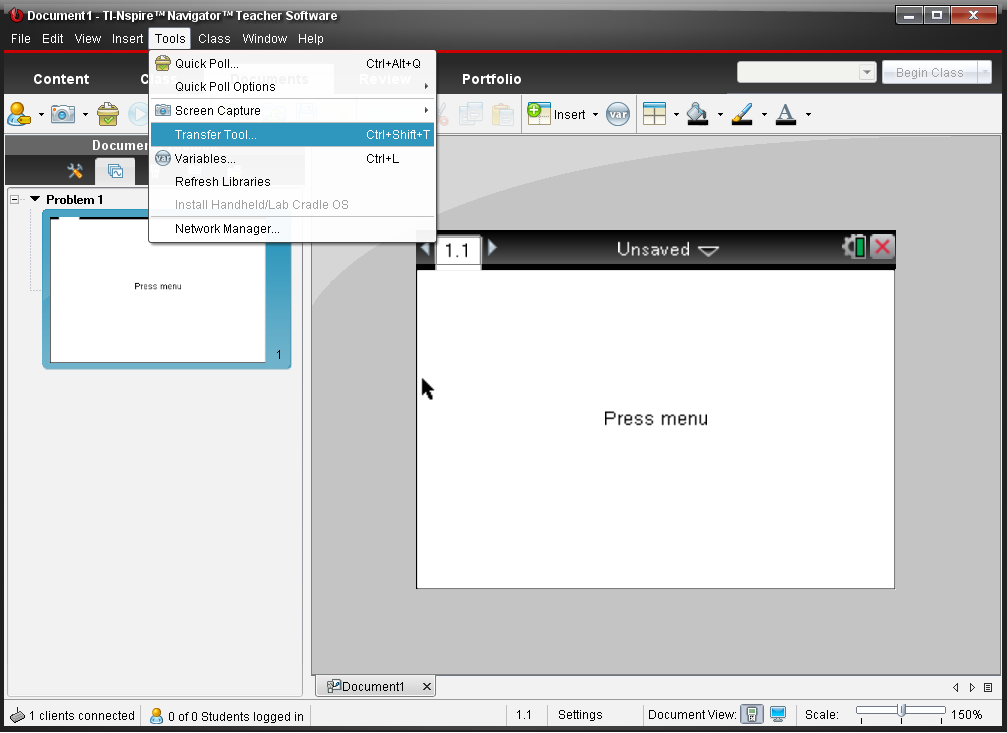Switch to computer document view
The height and width of the screenshot is (733, 1007).
click(777, 715)
